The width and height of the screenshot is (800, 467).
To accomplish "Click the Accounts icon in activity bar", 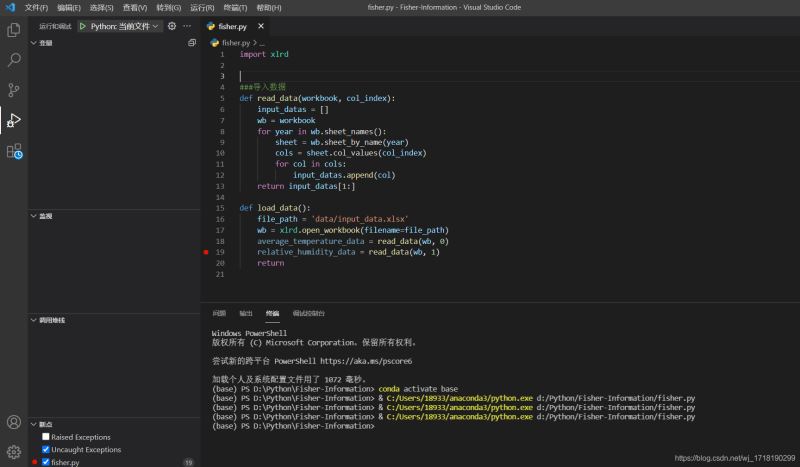I will [14, 422].
